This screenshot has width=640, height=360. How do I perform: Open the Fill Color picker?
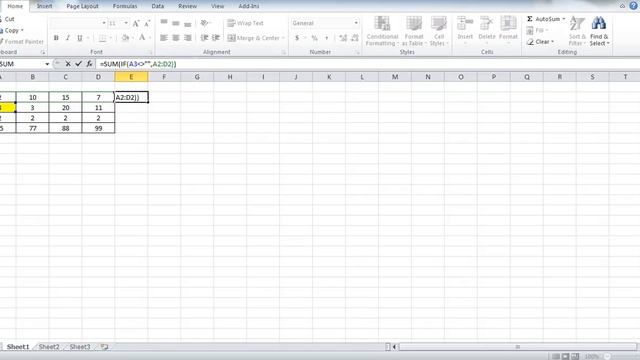pos(125,38)
